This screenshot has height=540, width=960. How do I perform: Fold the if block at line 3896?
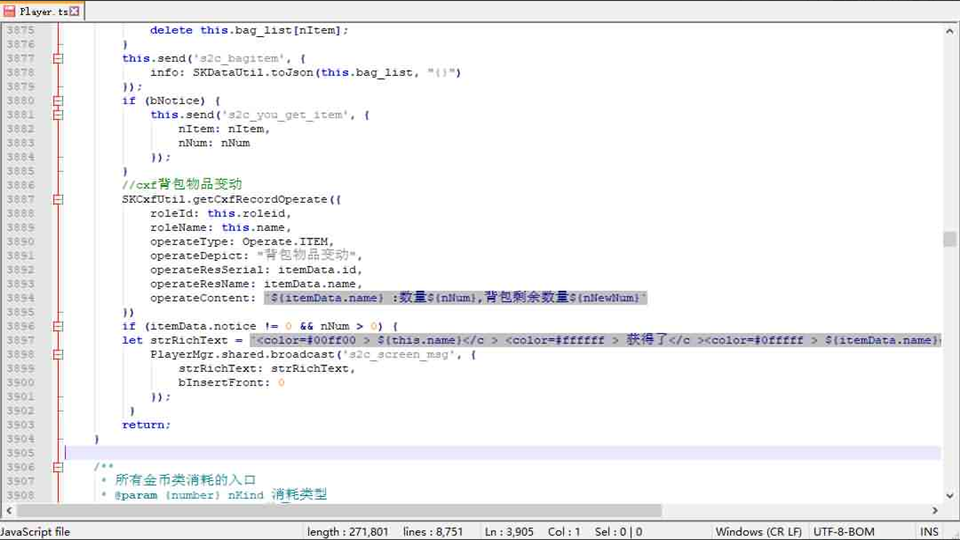click(58, 326)
